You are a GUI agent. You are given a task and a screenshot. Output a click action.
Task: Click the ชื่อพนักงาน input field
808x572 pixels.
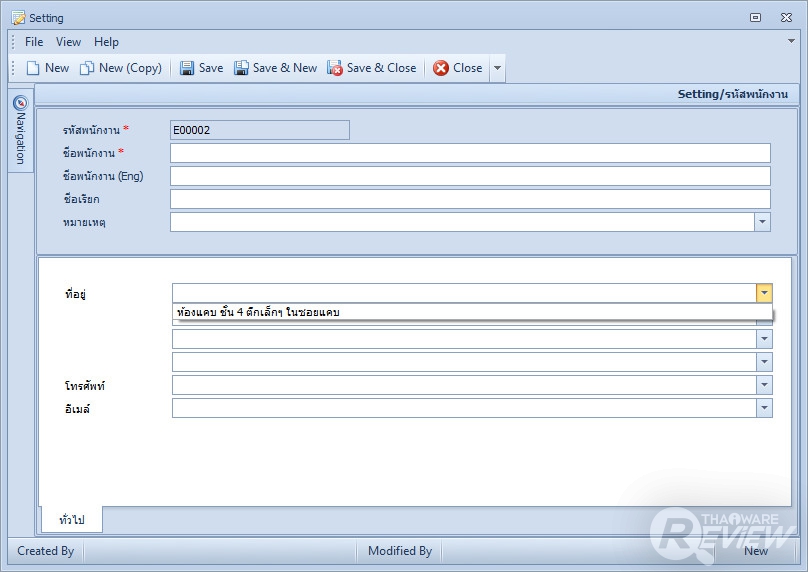click(x=470, y=153)
